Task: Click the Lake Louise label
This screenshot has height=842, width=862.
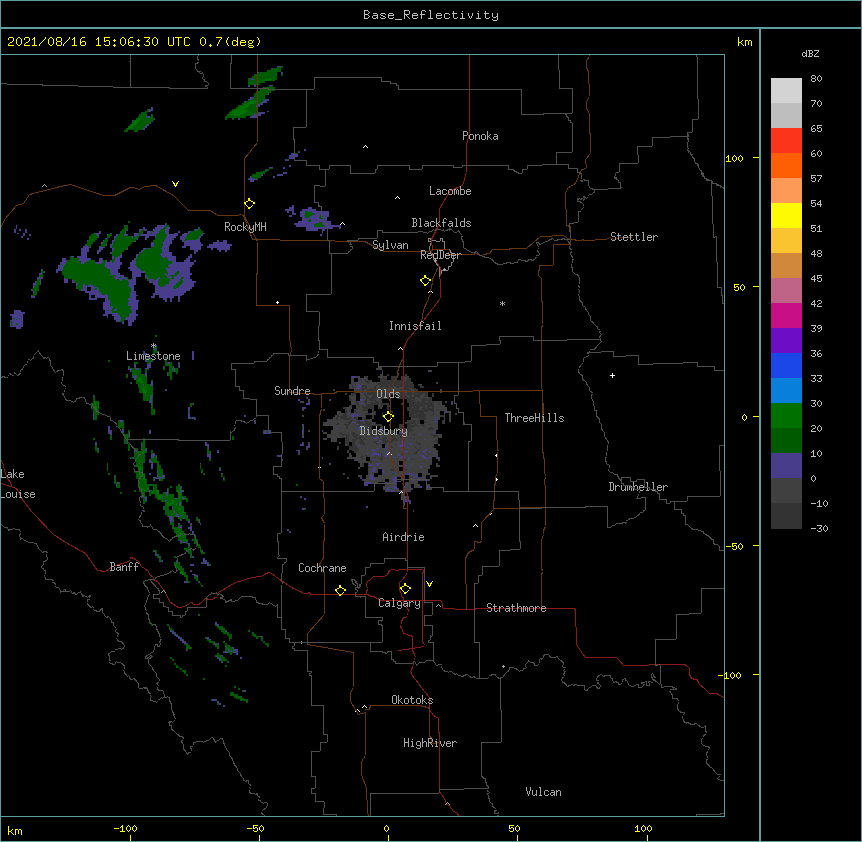Action: point(18,484)
